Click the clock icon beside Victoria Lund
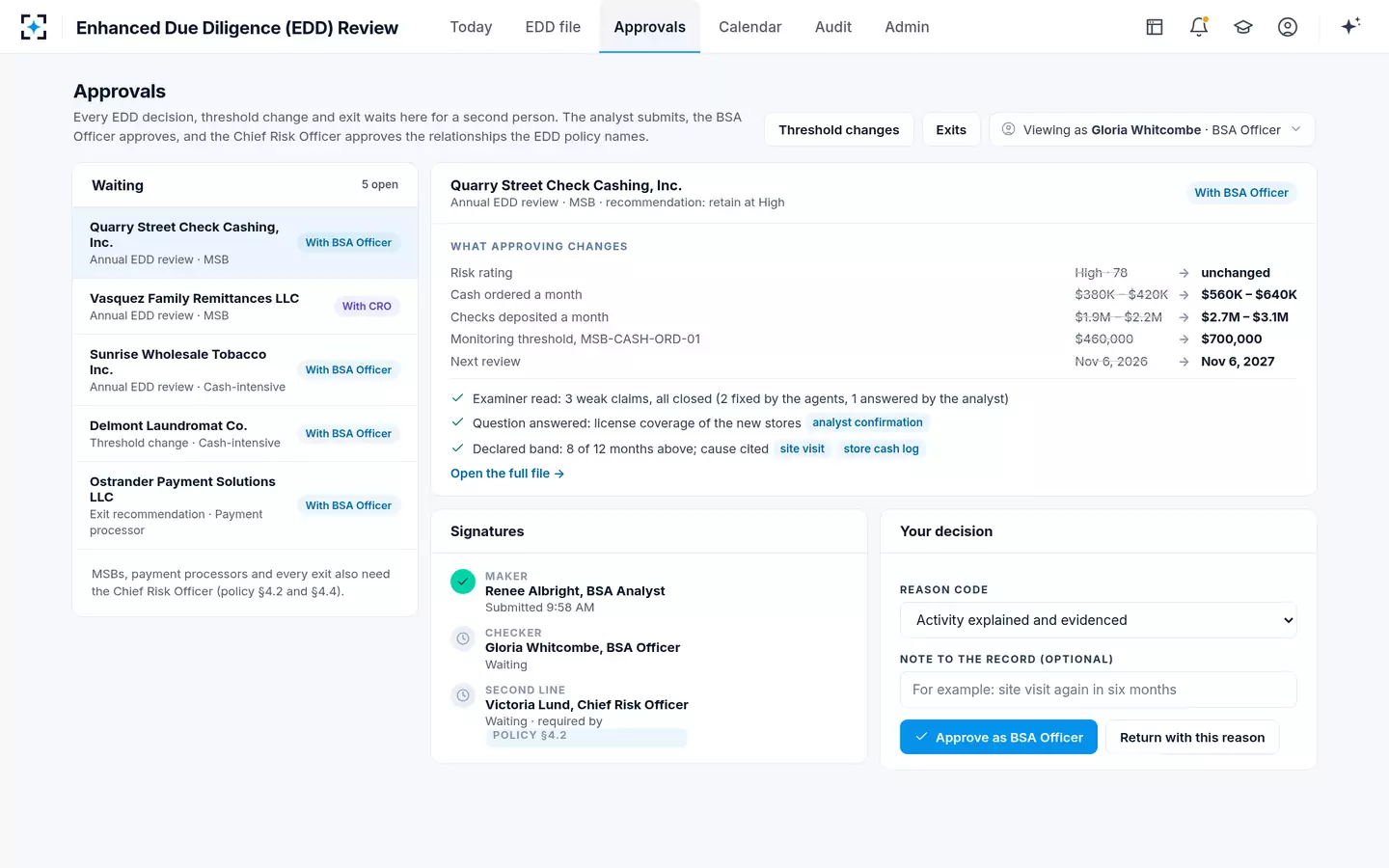This screenshot has height=868, width=1389. pos(463,695)
